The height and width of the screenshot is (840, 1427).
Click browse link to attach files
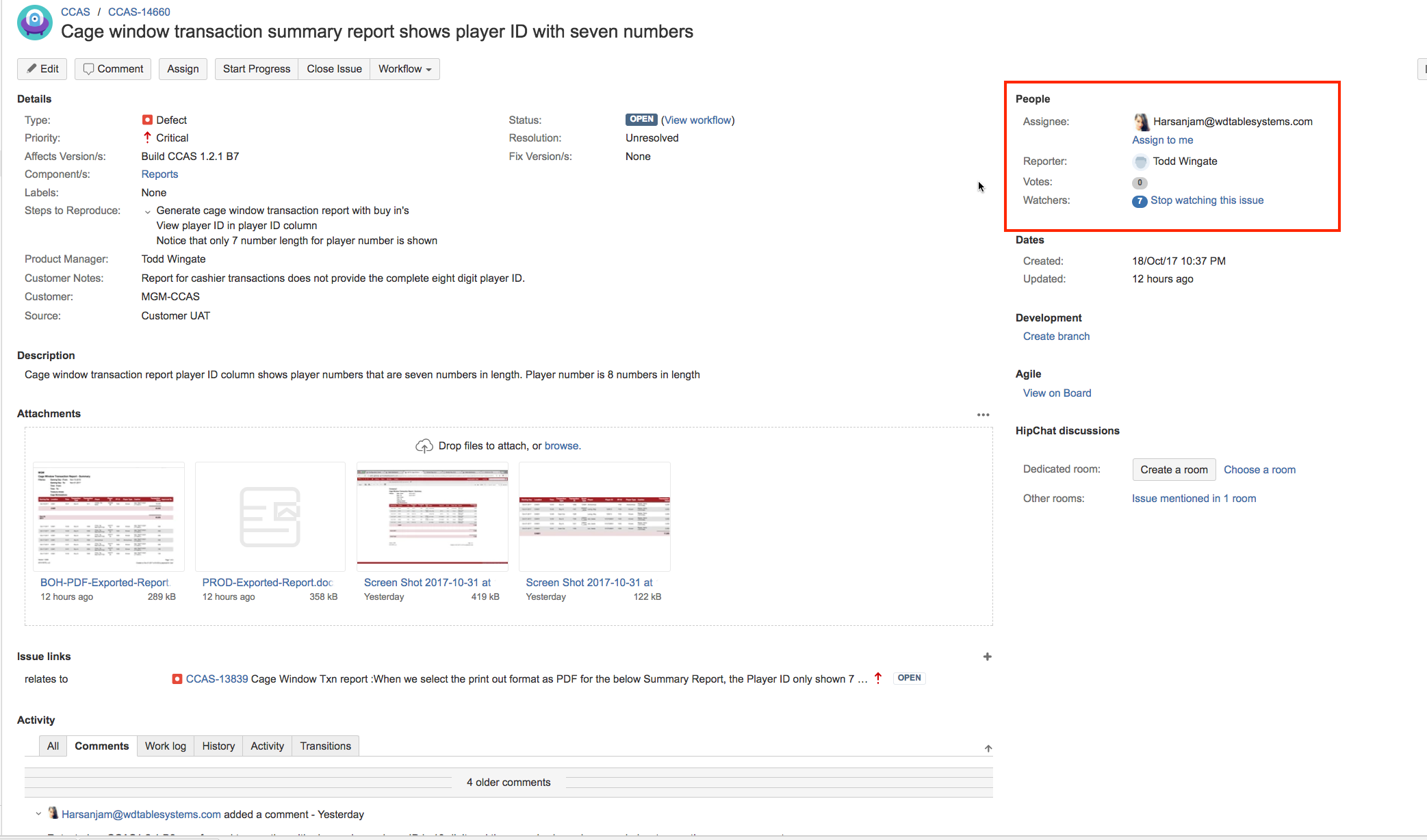pyautogui.click(x=562, y=446)
